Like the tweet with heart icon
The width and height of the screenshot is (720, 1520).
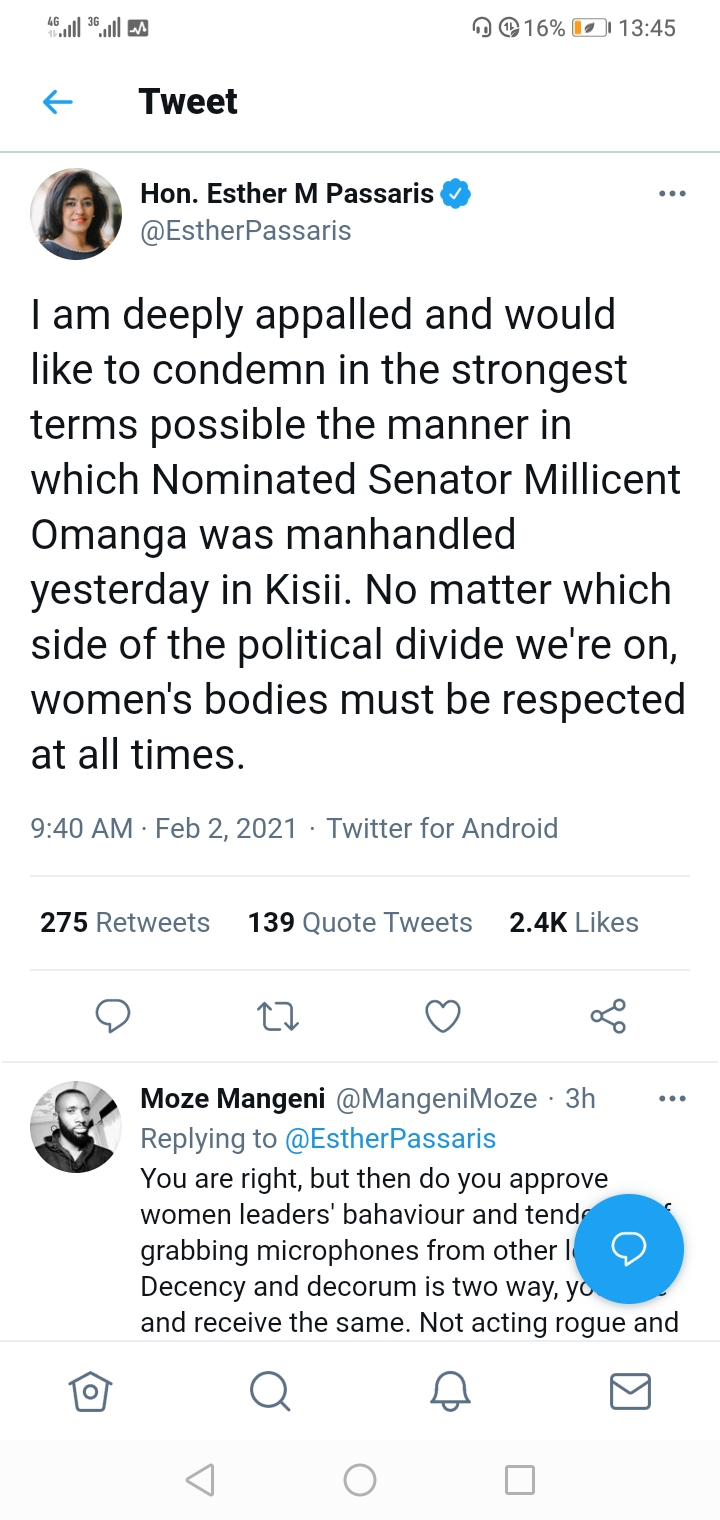pos(443,1016)
